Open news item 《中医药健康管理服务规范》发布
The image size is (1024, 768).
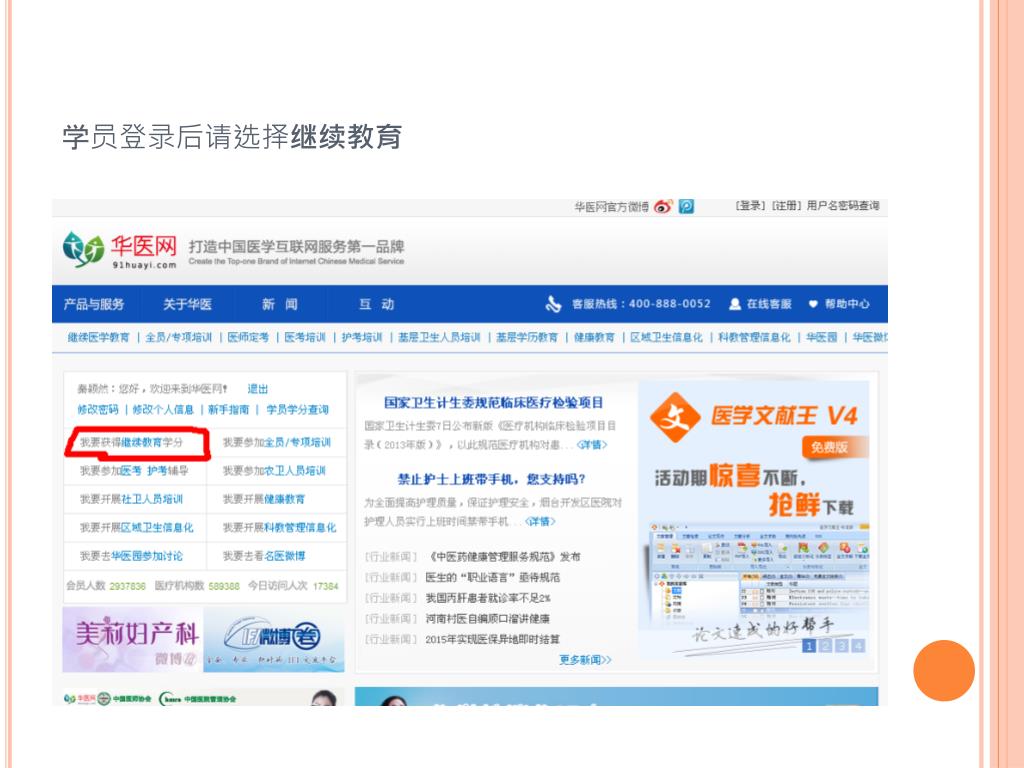(x=504, y=557)
